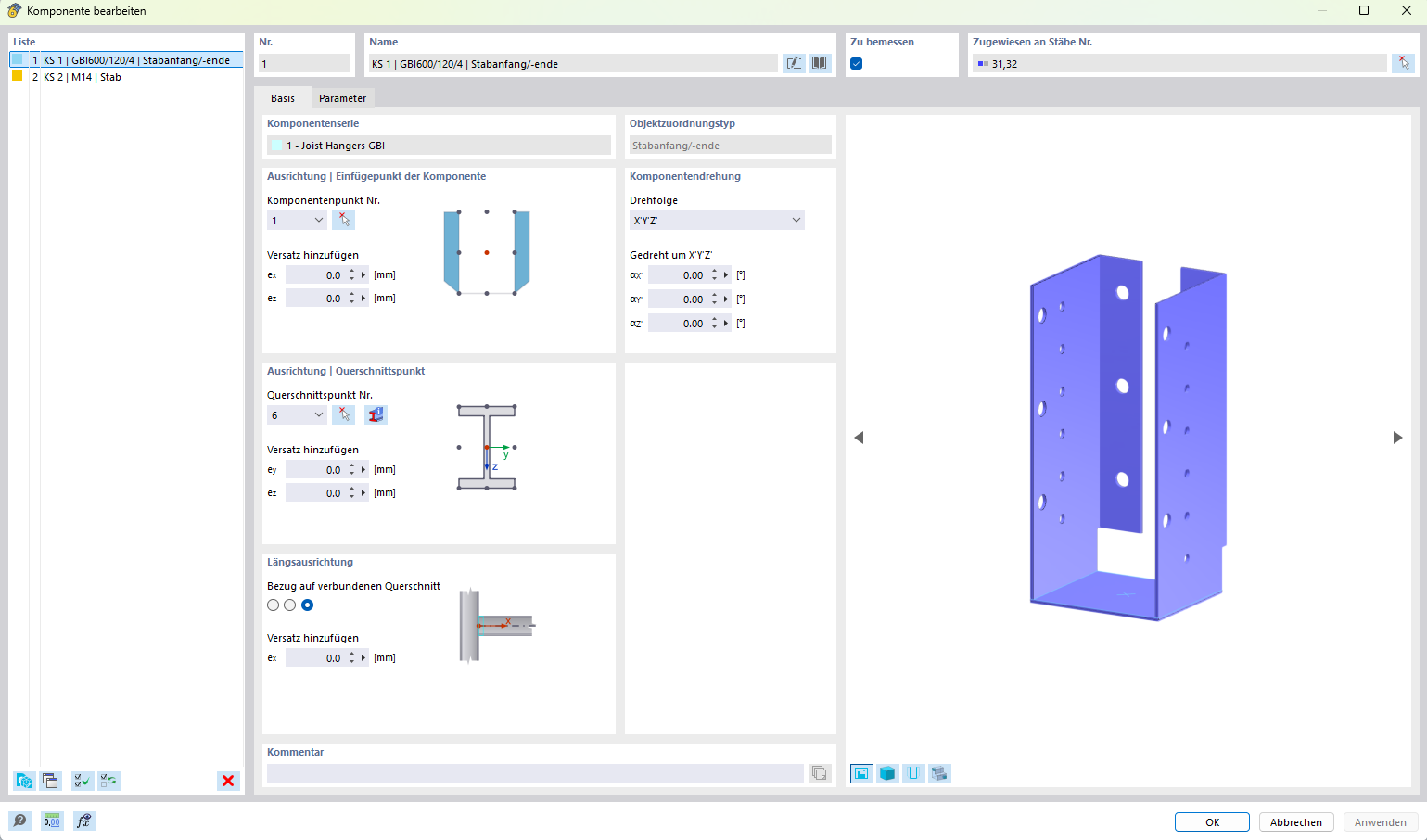Click the joist hanger 3D preview image
1427x840 pixels.
pyautogui.click(x=1128, y=438)
